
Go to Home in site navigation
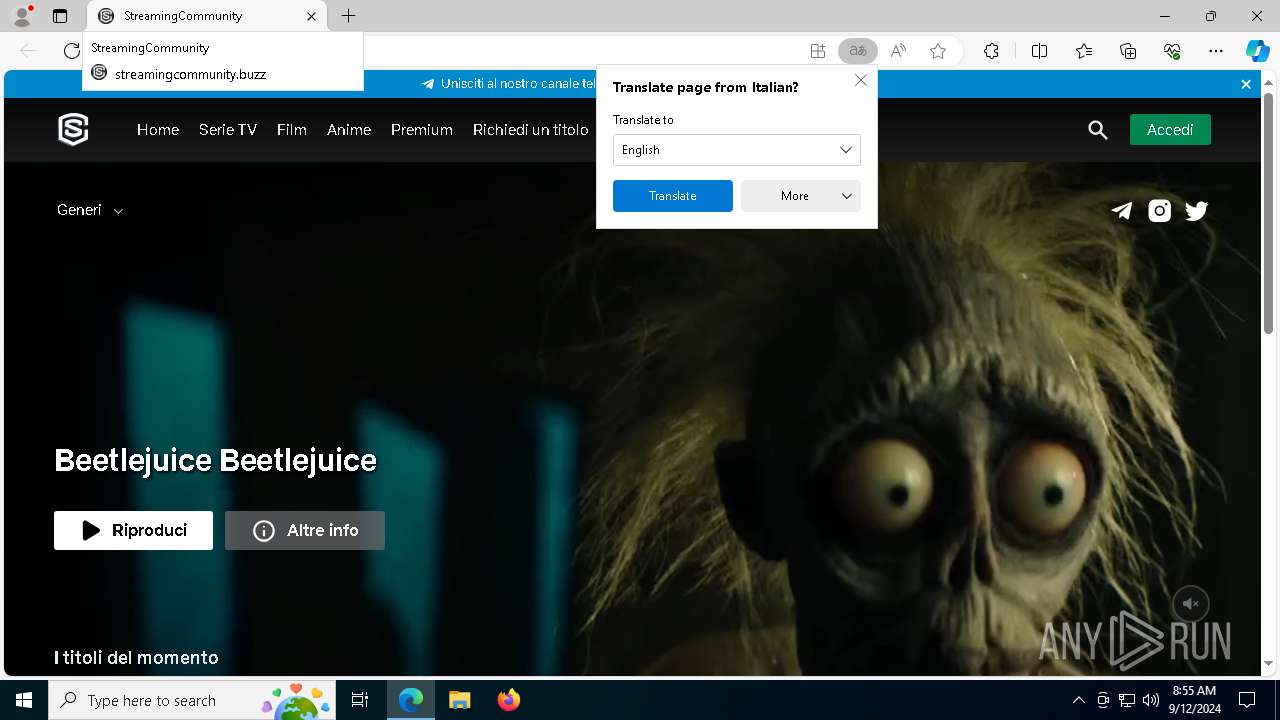pyautogui.click(x=158, y=130)
